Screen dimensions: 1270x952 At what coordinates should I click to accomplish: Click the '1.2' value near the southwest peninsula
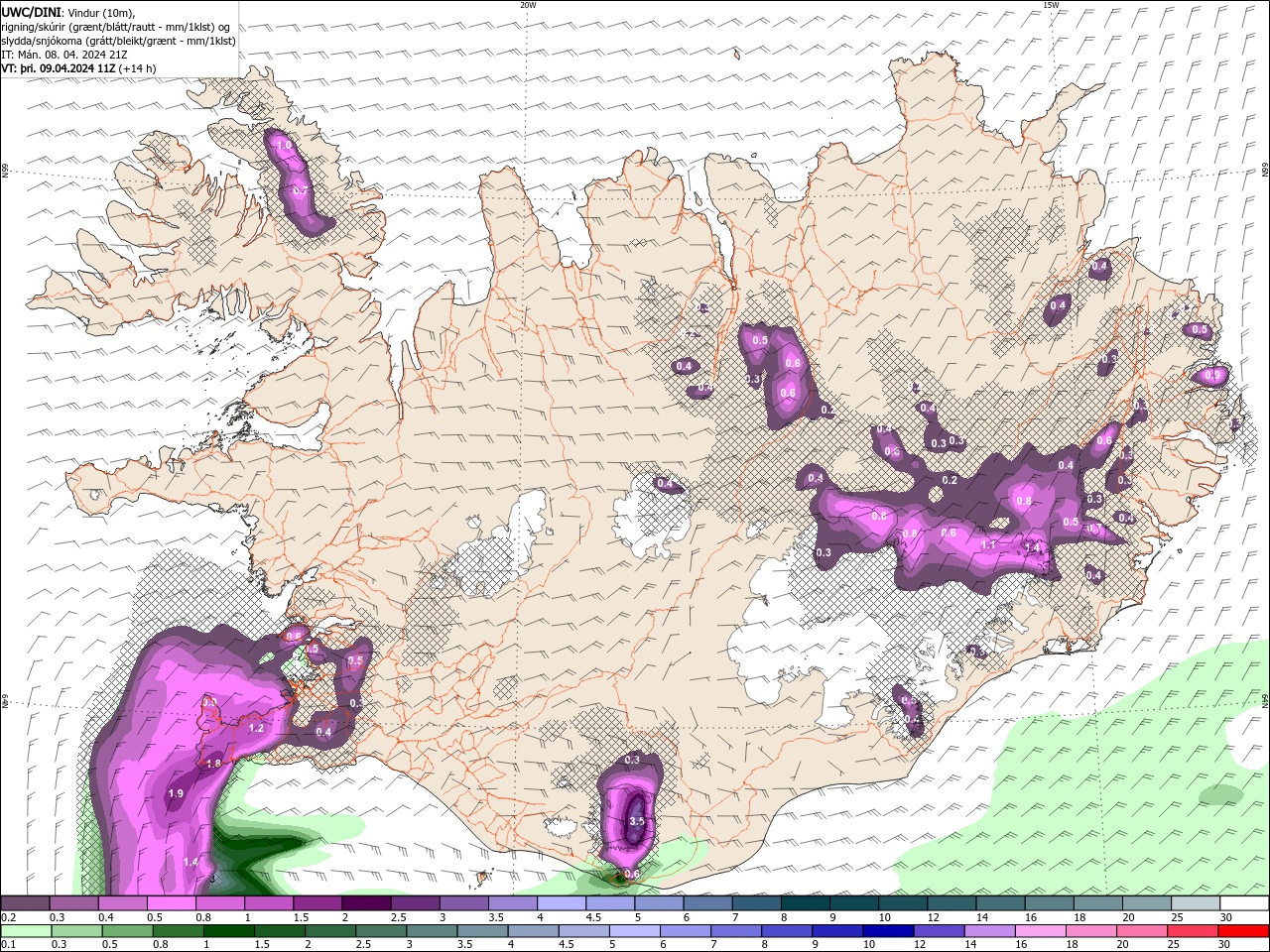[256, 728]
